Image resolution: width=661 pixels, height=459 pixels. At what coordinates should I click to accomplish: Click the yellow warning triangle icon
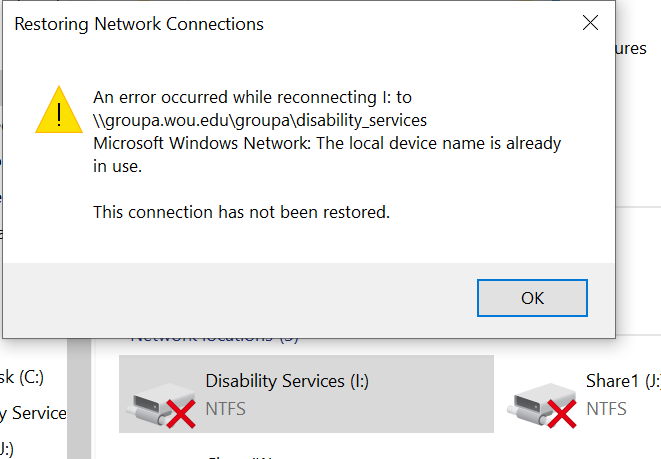[x=59, y=110]
